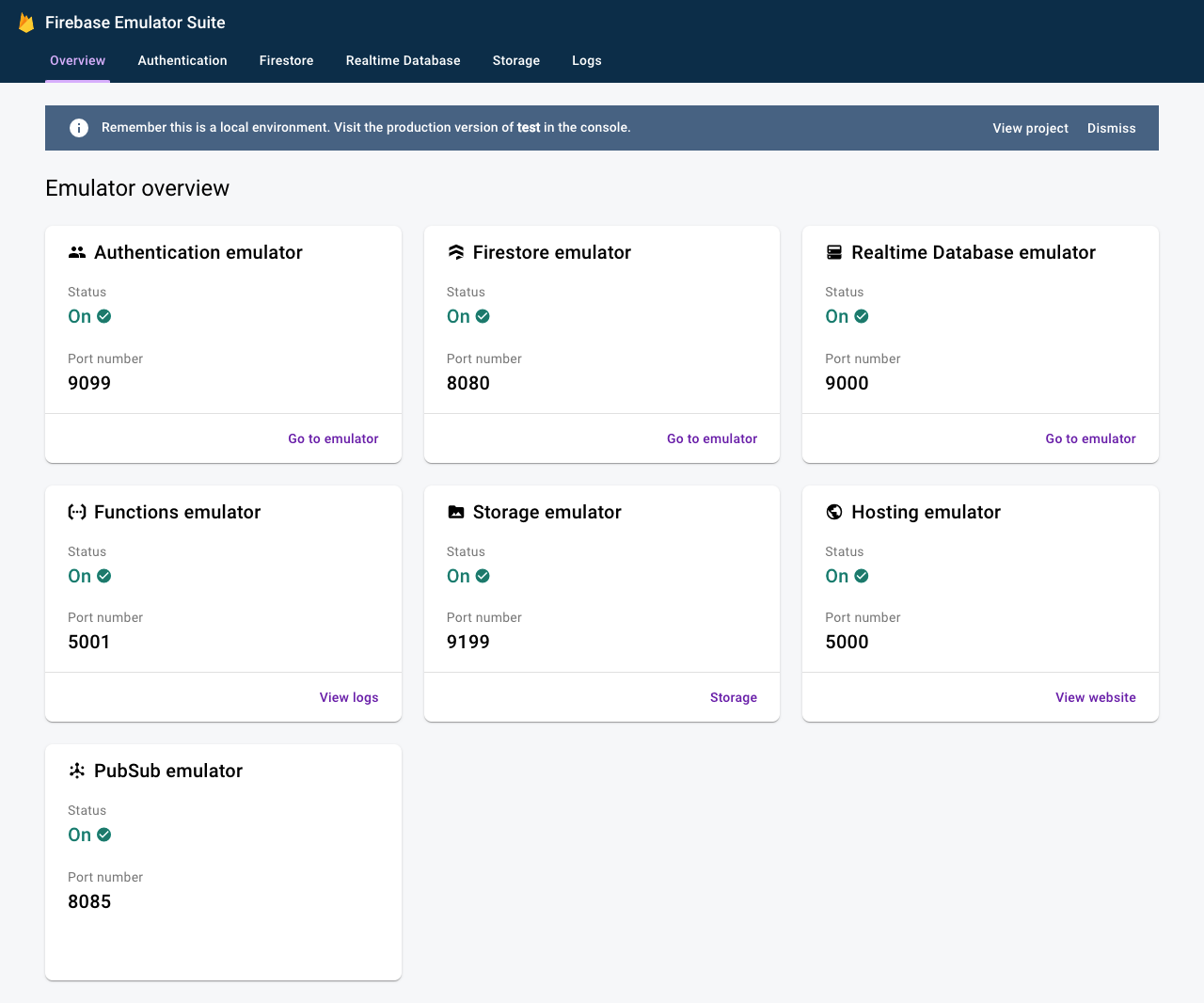Go to emulator for Authentication
Image resolution: width=1204 pixels, height=1003 pixels.
point(333,438)
